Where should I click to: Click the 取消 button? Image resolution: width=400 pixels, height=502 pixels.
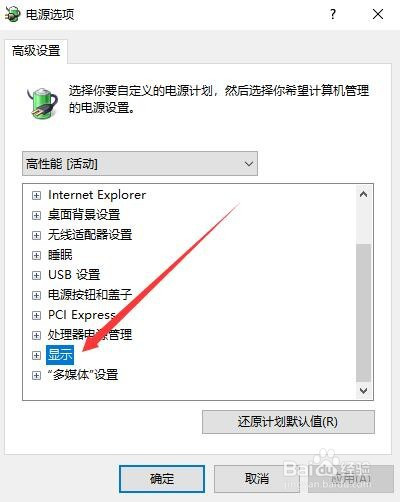pos(257,479)
